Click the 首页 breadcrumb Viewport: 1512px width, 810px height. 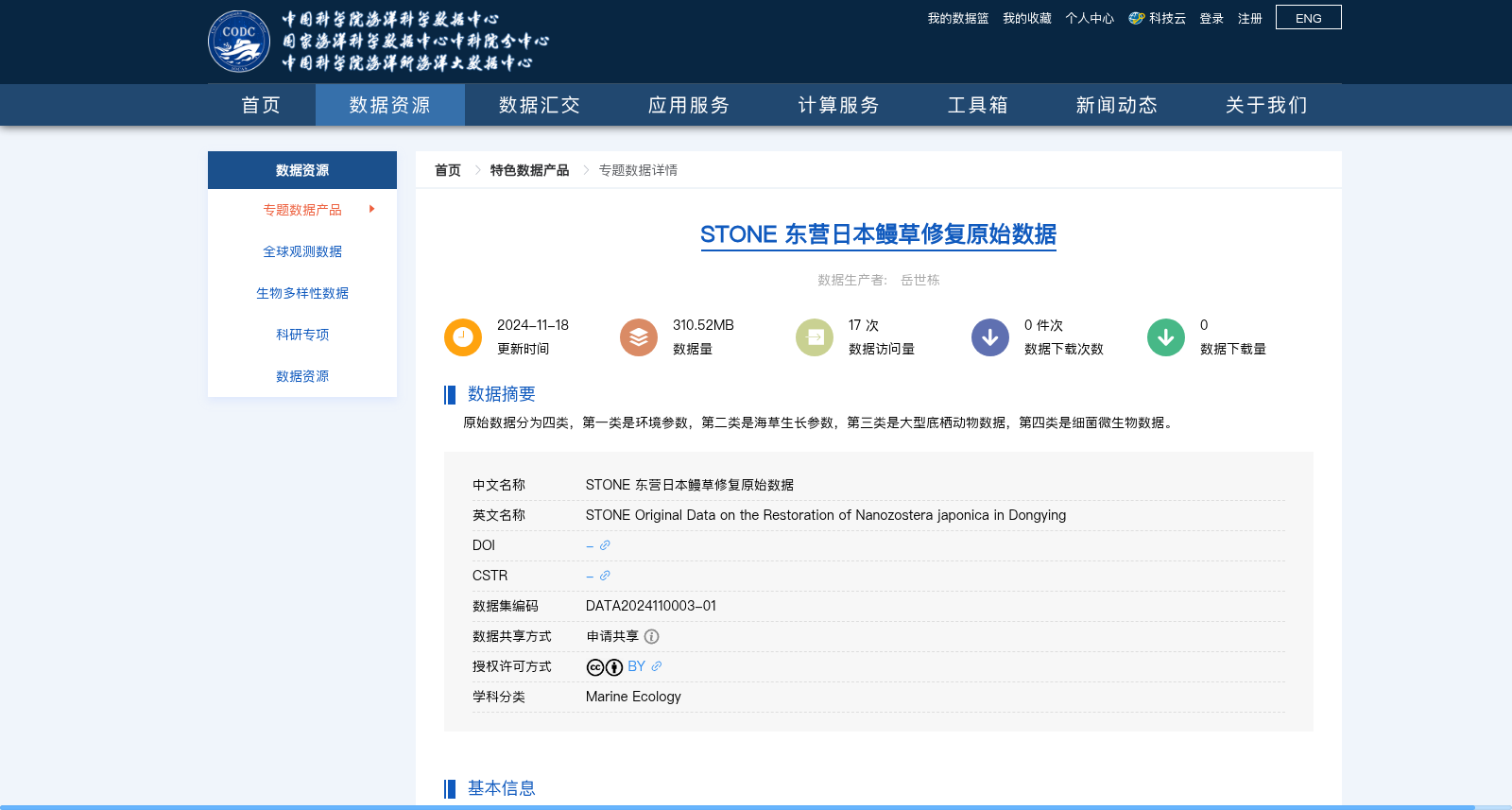point(448,170)
